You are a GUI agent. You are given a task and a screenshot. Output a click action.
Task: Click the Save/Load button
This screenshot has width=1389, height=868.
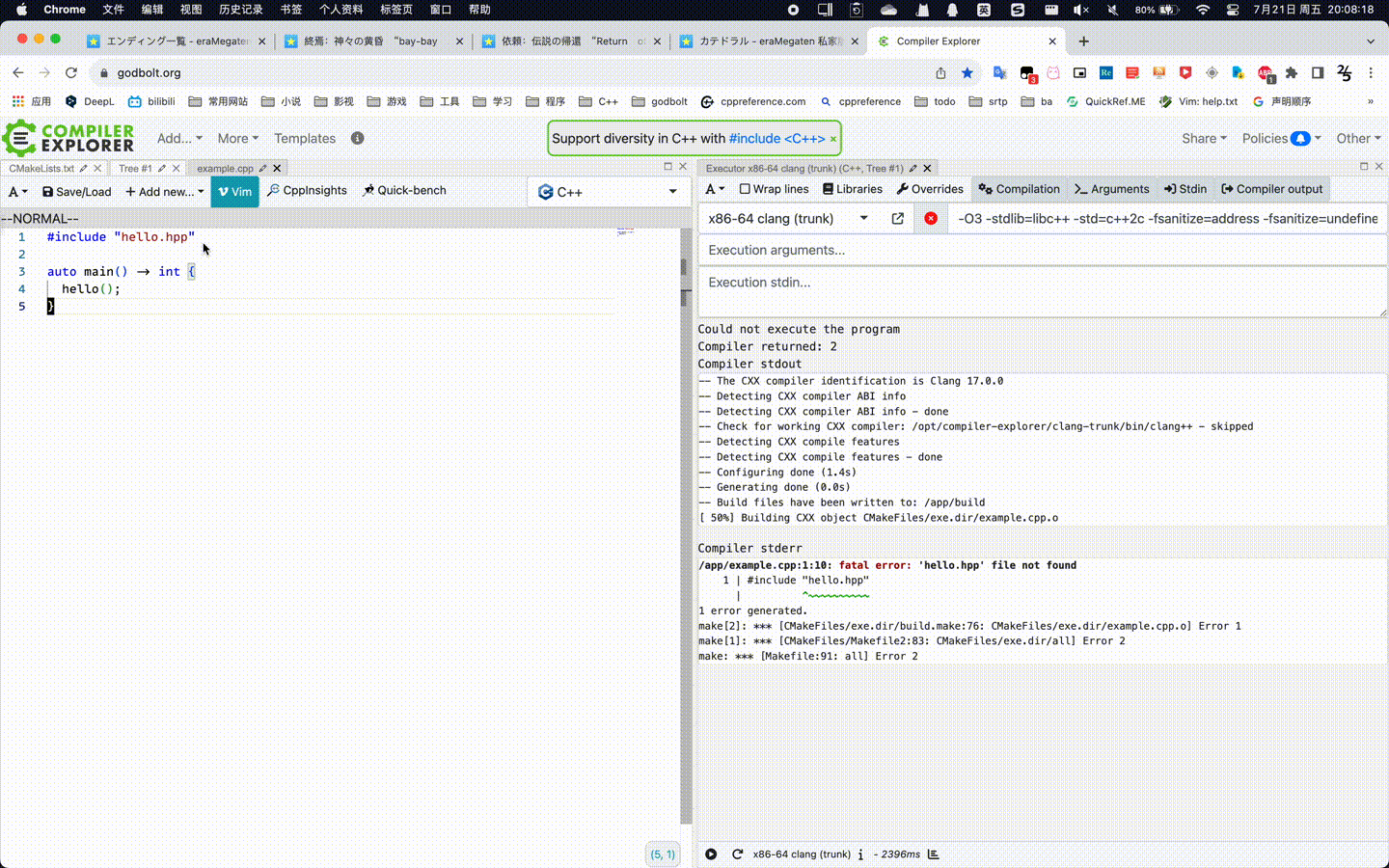pos(76,191)
